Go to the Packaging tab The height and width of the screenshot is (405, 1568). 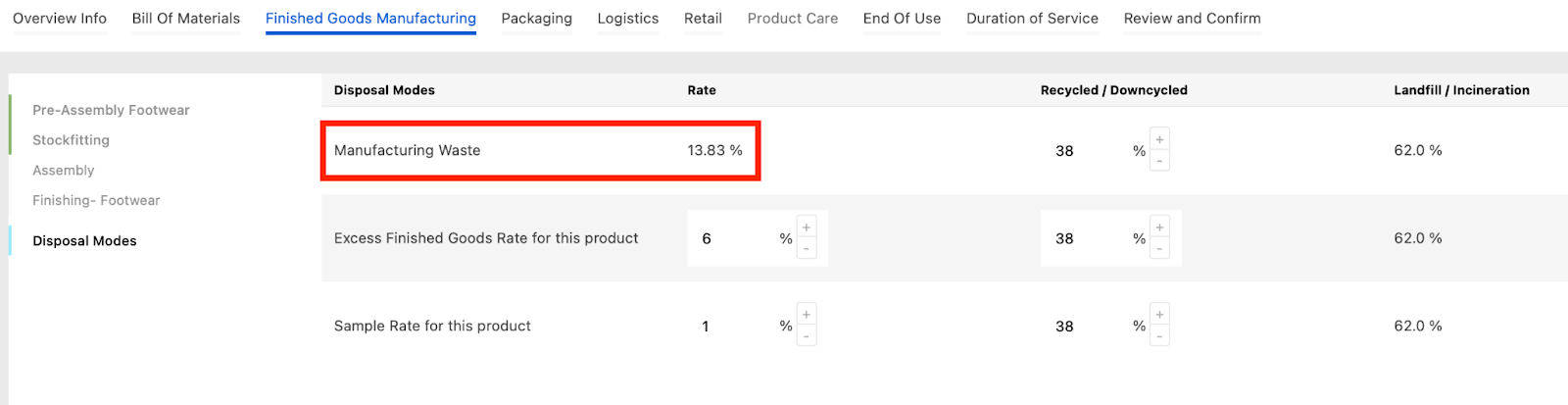pos(536,19)
